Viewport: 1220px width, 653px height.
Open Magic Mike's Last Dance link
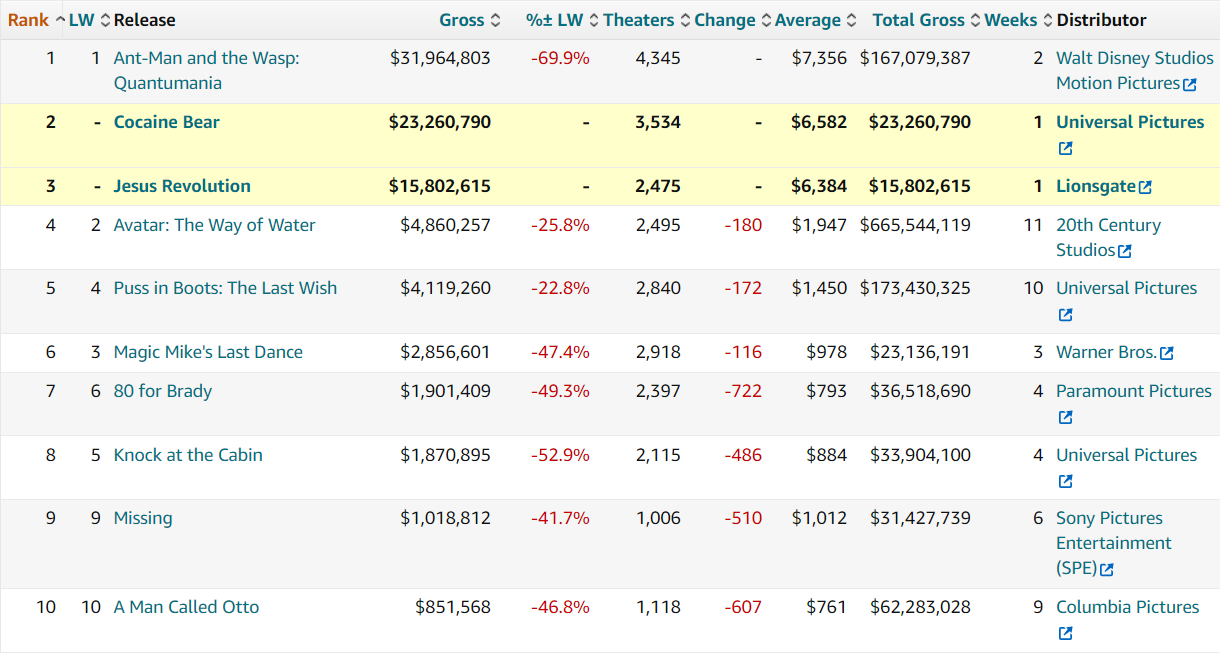pos(208,352)
